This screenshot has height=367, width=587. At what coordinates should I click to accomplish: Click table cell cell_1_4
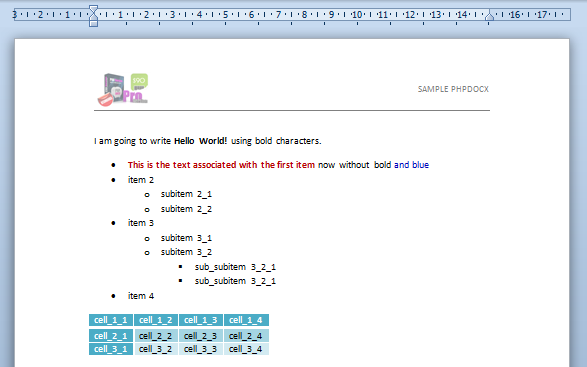(246, 320)
